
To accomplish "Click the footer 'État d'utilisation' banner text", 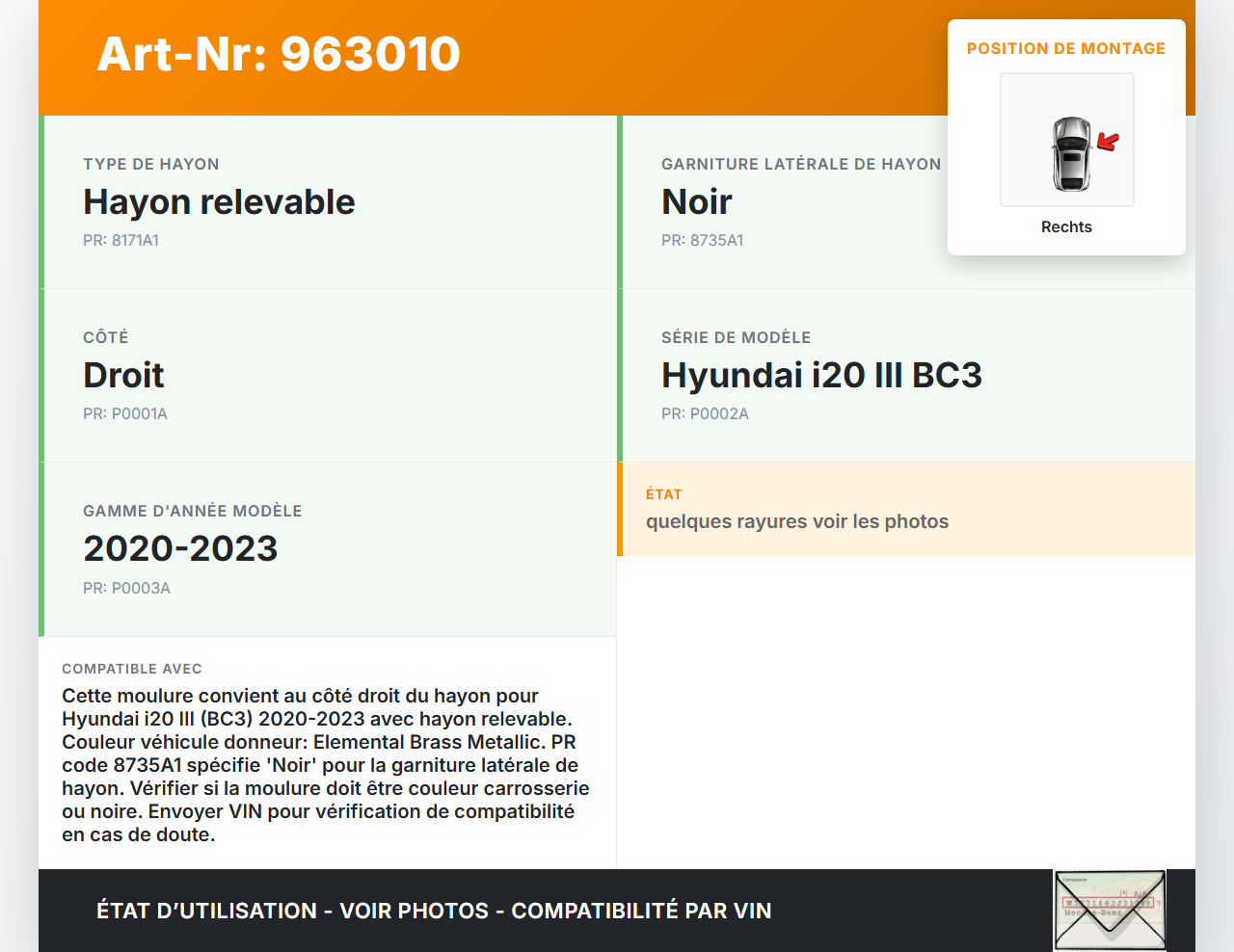I will (x=434, y=912).
